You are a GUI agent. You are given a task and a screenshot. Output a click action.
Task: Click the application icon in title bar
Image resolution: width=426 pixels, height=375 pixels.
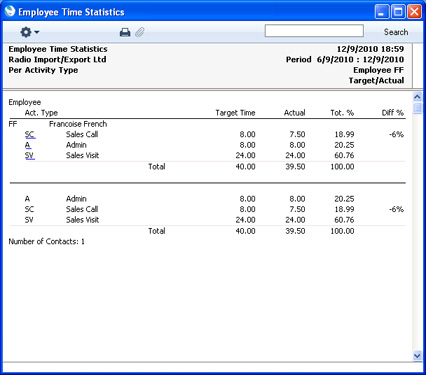click(10, 11)
